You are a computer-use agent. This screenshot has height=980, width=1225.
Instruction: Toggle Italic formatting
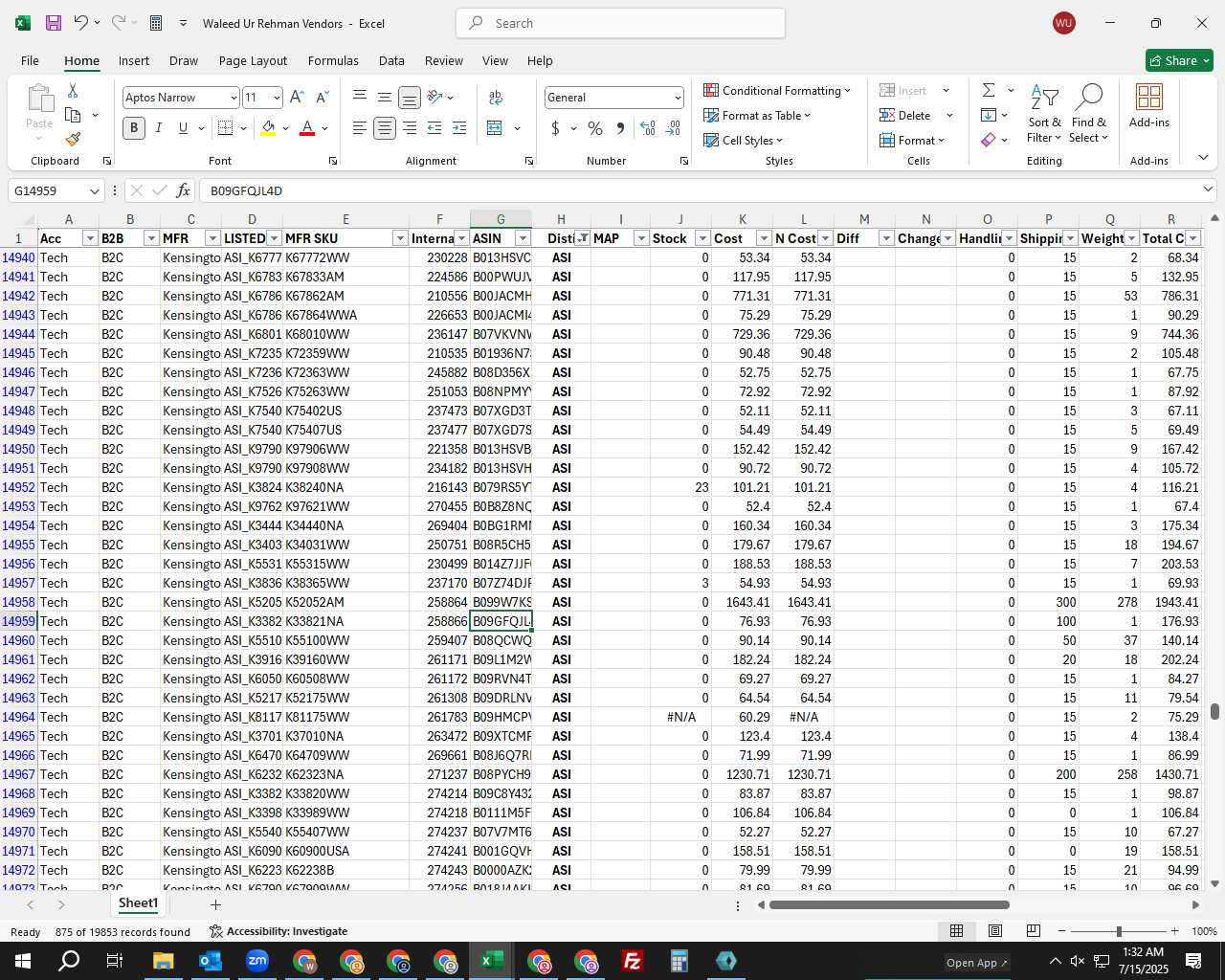158,128
